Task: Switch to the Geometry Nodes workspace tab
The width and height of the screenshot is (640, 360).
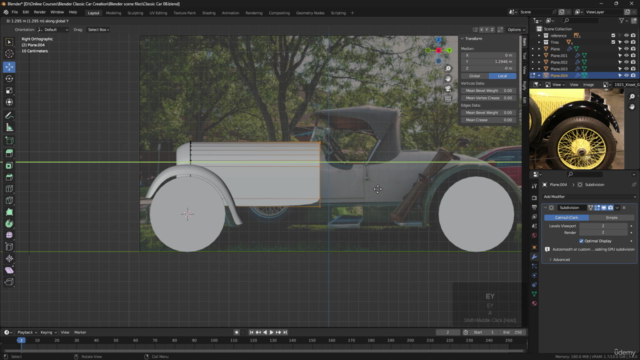Action: coord(310,13)
